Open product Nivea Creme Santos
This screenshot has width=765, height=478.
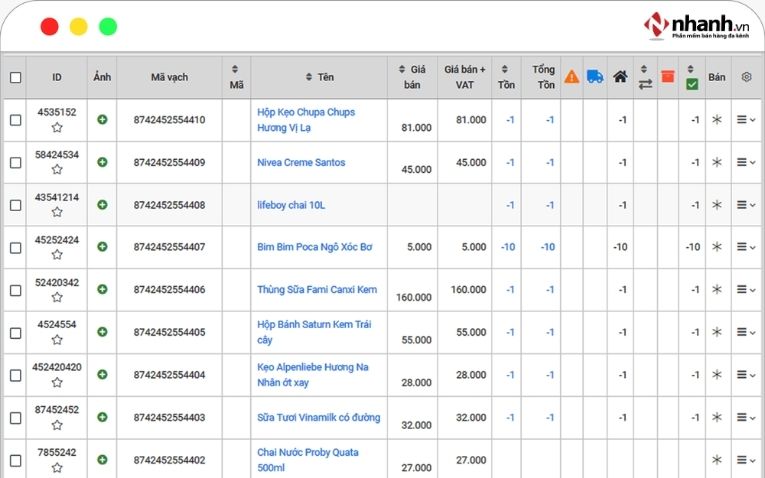pos(301,162)
